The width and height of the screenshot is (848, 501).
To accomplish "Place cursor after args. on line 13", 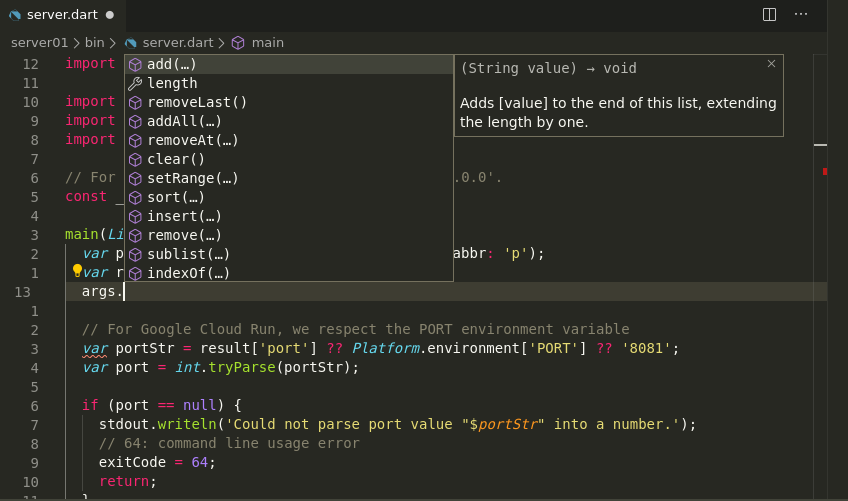I will tap(124, 292).
